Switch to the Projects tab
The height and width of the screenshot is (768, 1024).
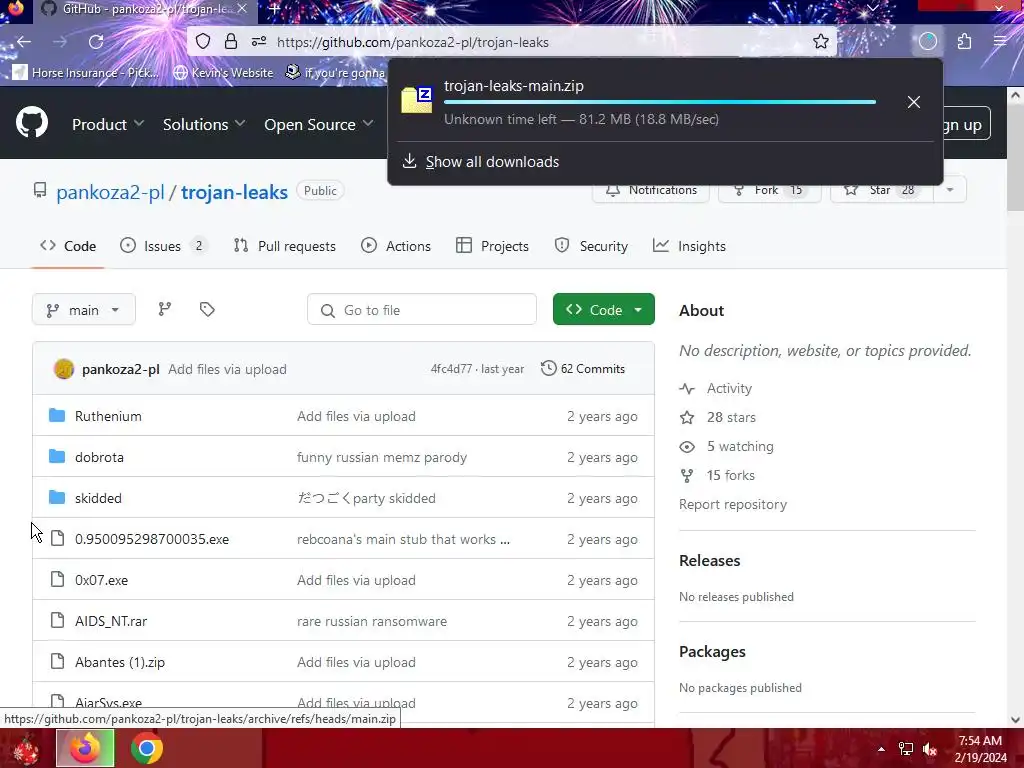coord(492,246)
